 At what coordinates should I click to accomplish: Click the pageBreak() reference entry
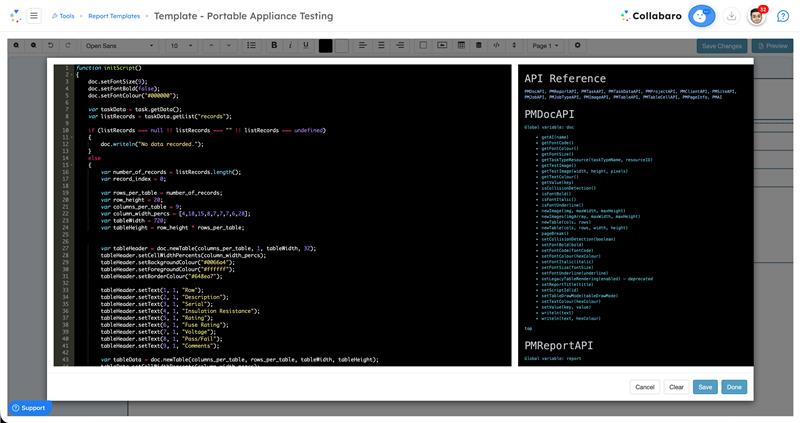[x=555, y=233]
